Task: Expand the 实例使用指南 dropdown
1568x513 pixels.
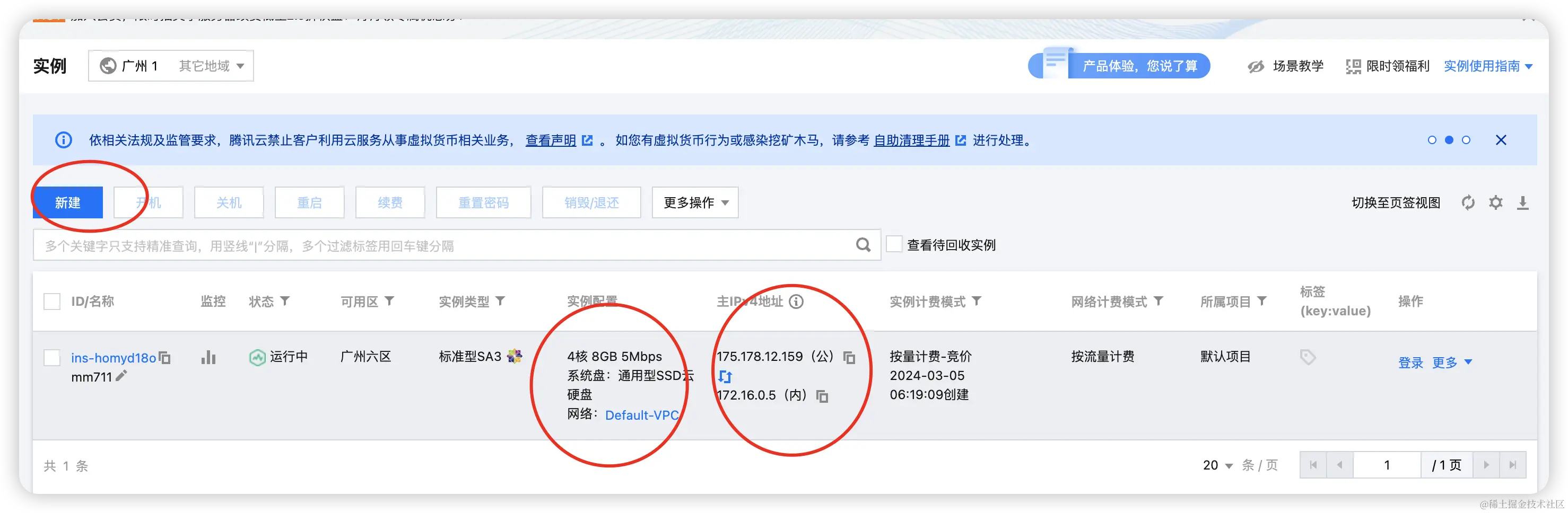Action: coord(1488,66)
